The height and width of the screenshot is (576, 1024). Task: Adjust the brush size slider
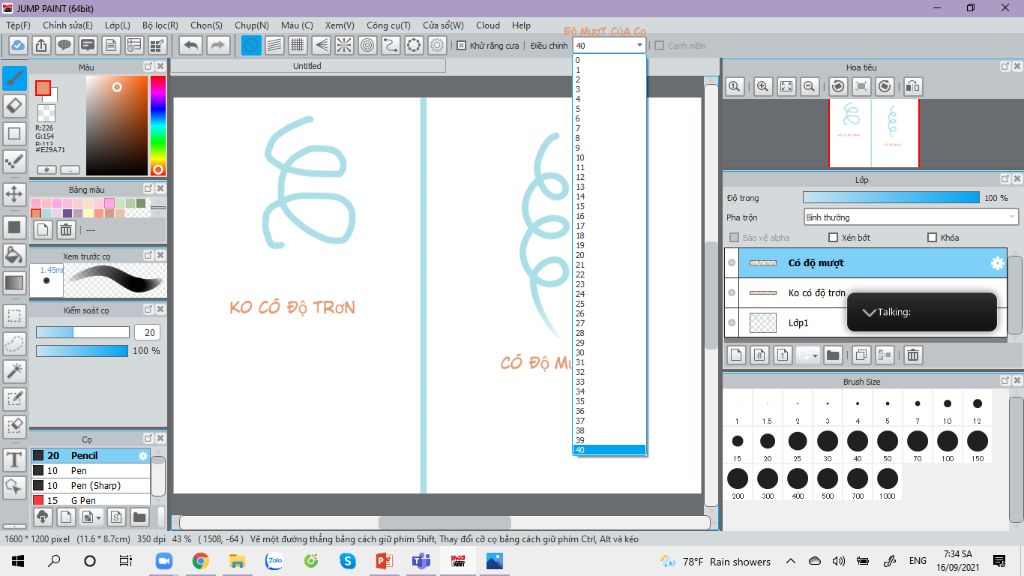point(82,332)
